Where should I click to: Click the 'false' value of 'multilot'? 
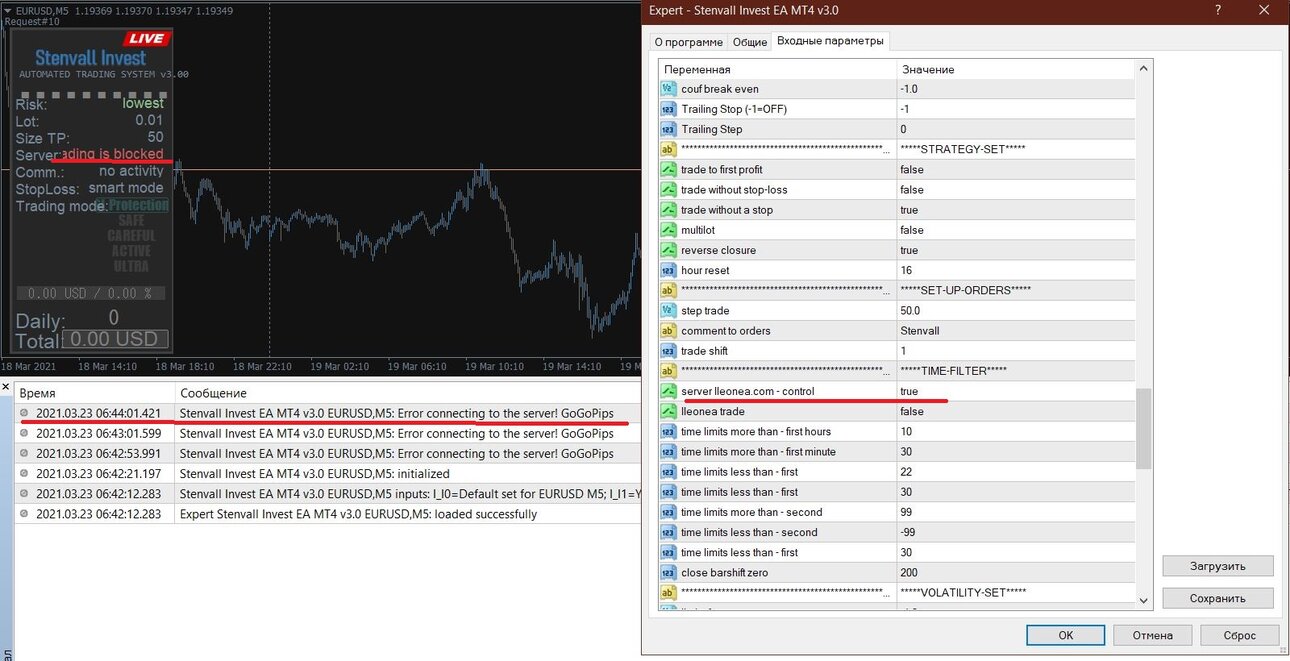pyautogui.click(x=911, y=230)
